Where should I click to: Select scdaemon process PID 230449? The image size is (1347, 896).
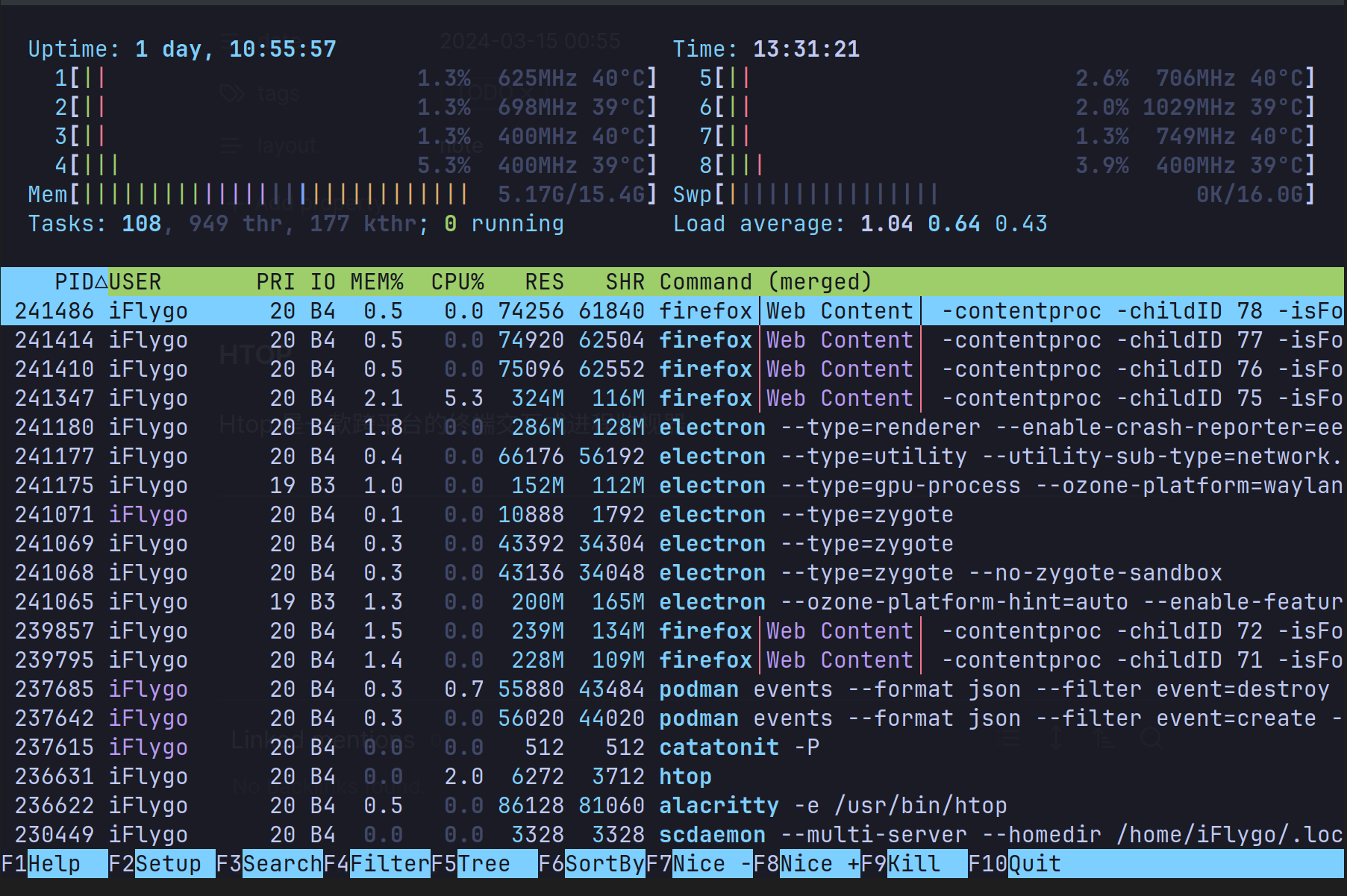coord(672,835)
